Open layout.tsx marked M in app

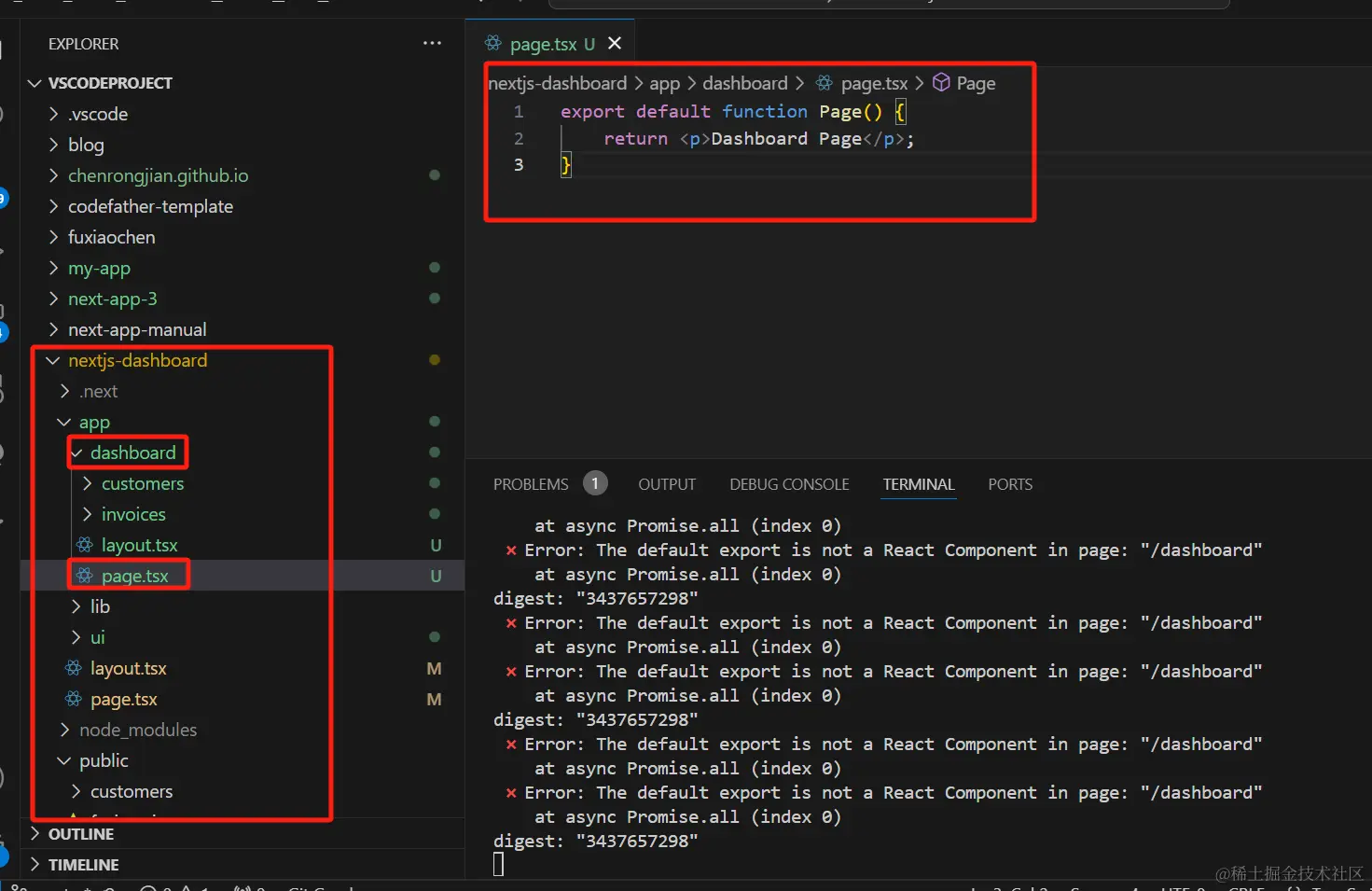[128, 668]
